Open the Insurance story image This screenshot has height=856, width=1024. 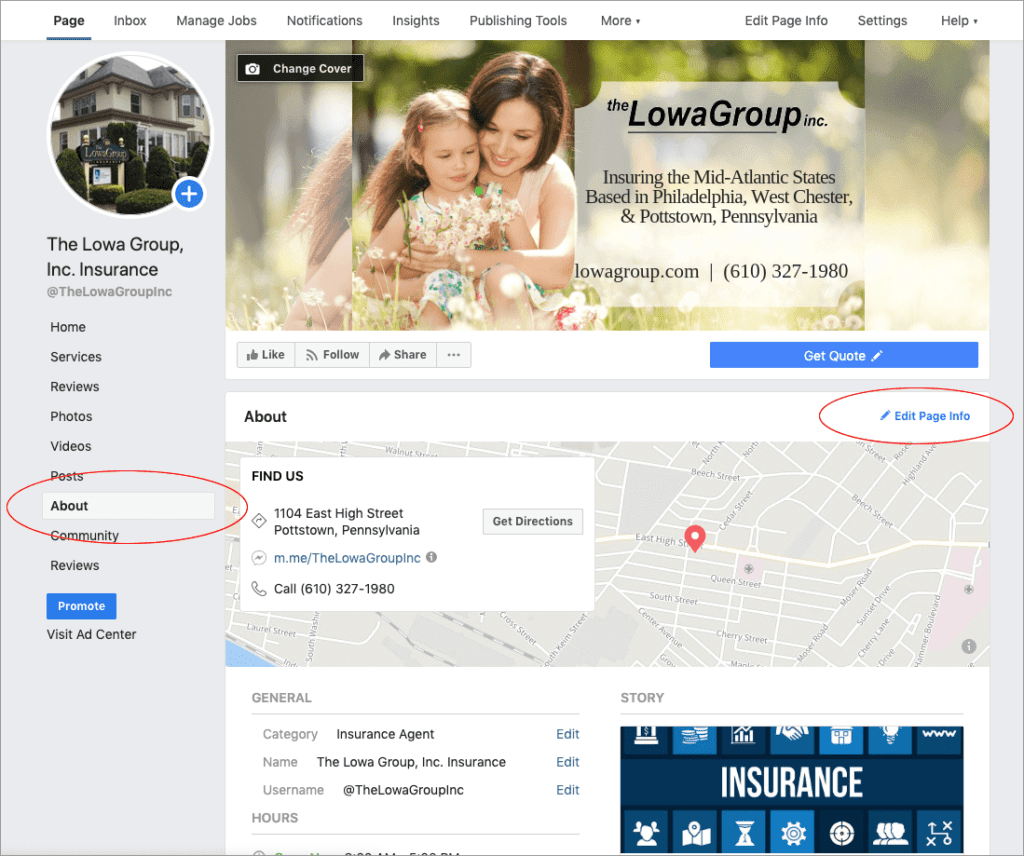click(792, 789)
